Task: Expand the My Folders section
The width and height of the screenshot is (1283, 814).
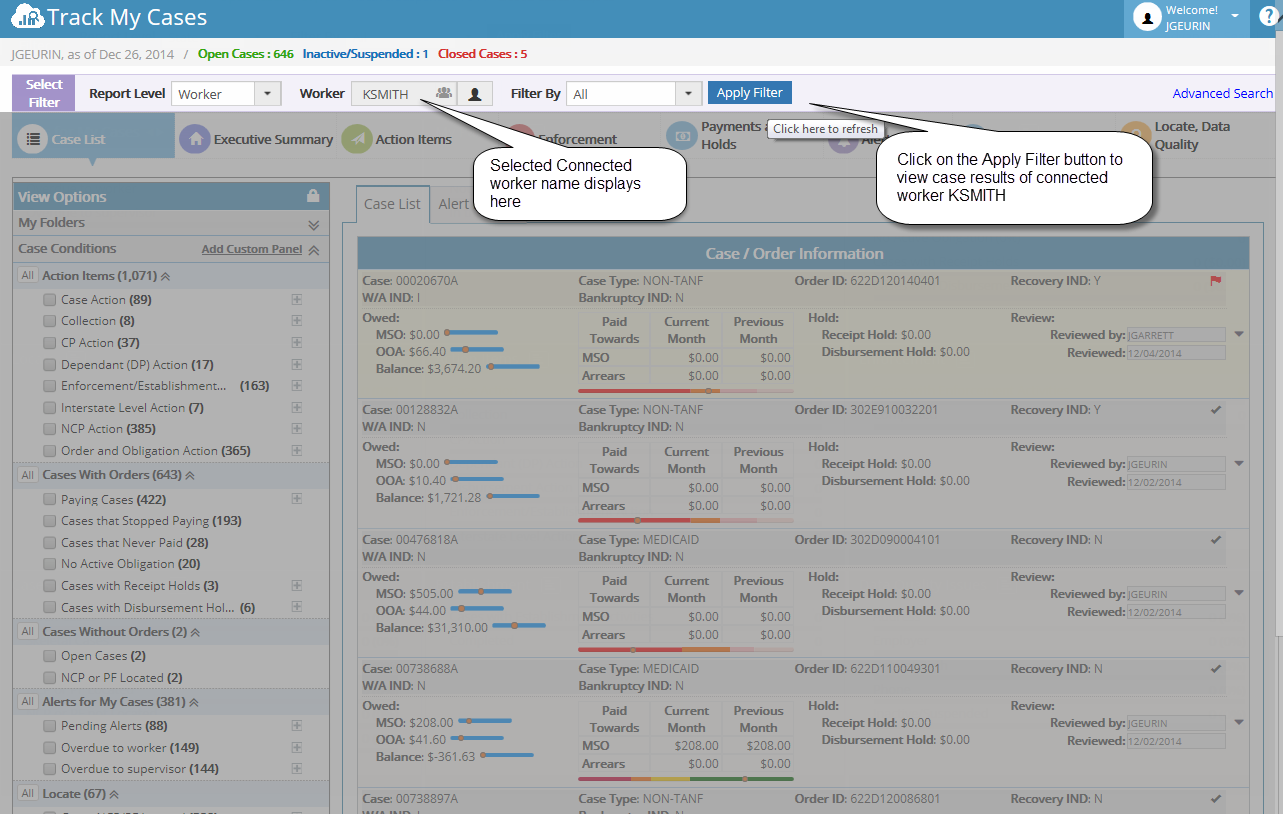Action: [x=313, y=224]
